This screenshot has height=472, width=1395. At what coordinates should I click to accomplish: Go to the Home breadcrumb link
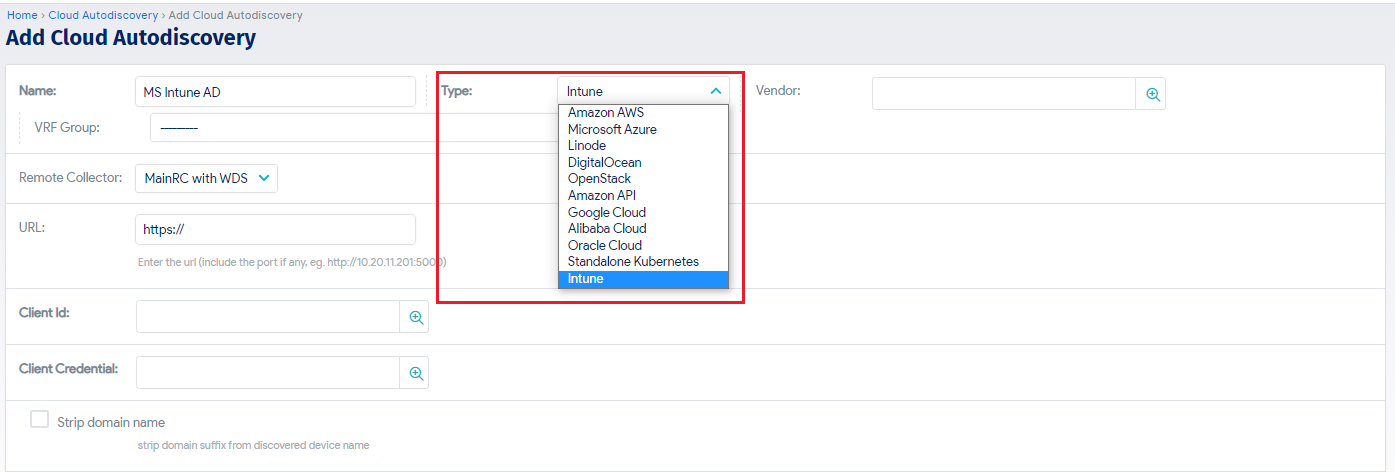click(x=22, y=15)
